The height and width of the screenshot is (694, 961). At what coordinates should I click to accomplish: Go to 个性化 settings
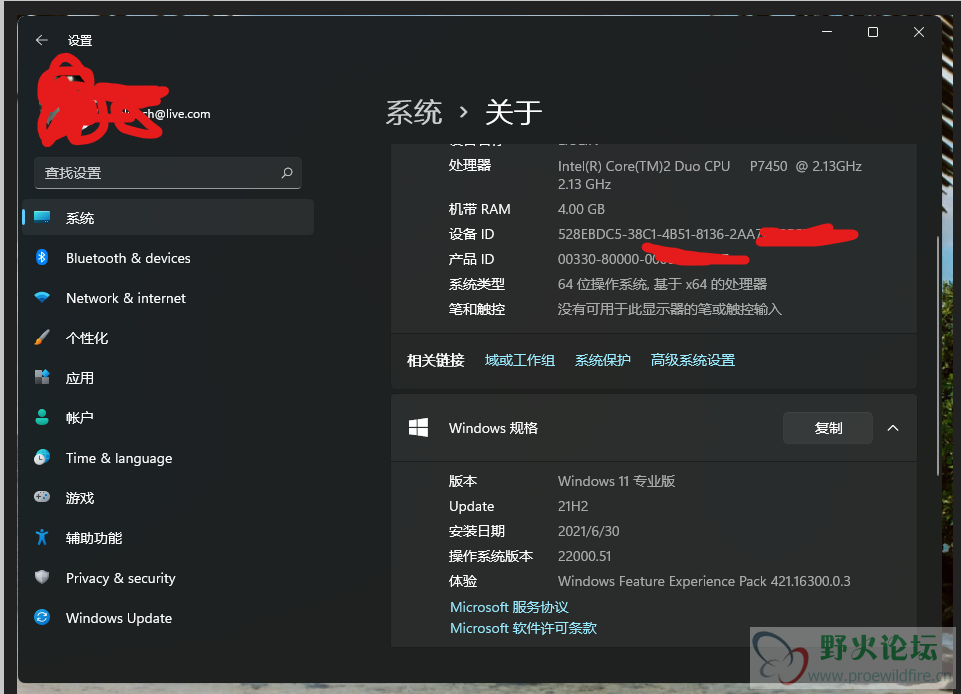(168, 338)
